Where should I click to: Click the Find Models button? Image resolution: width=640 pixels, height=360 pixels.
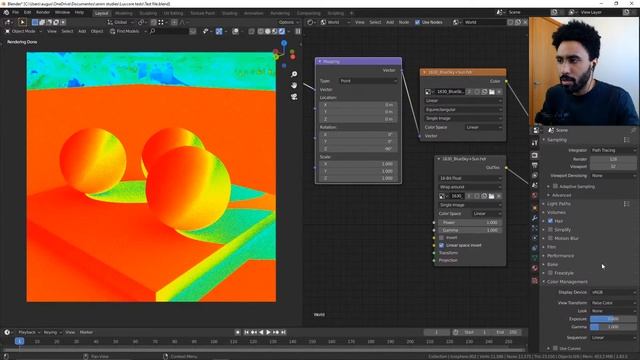click(x=124, y=31)
